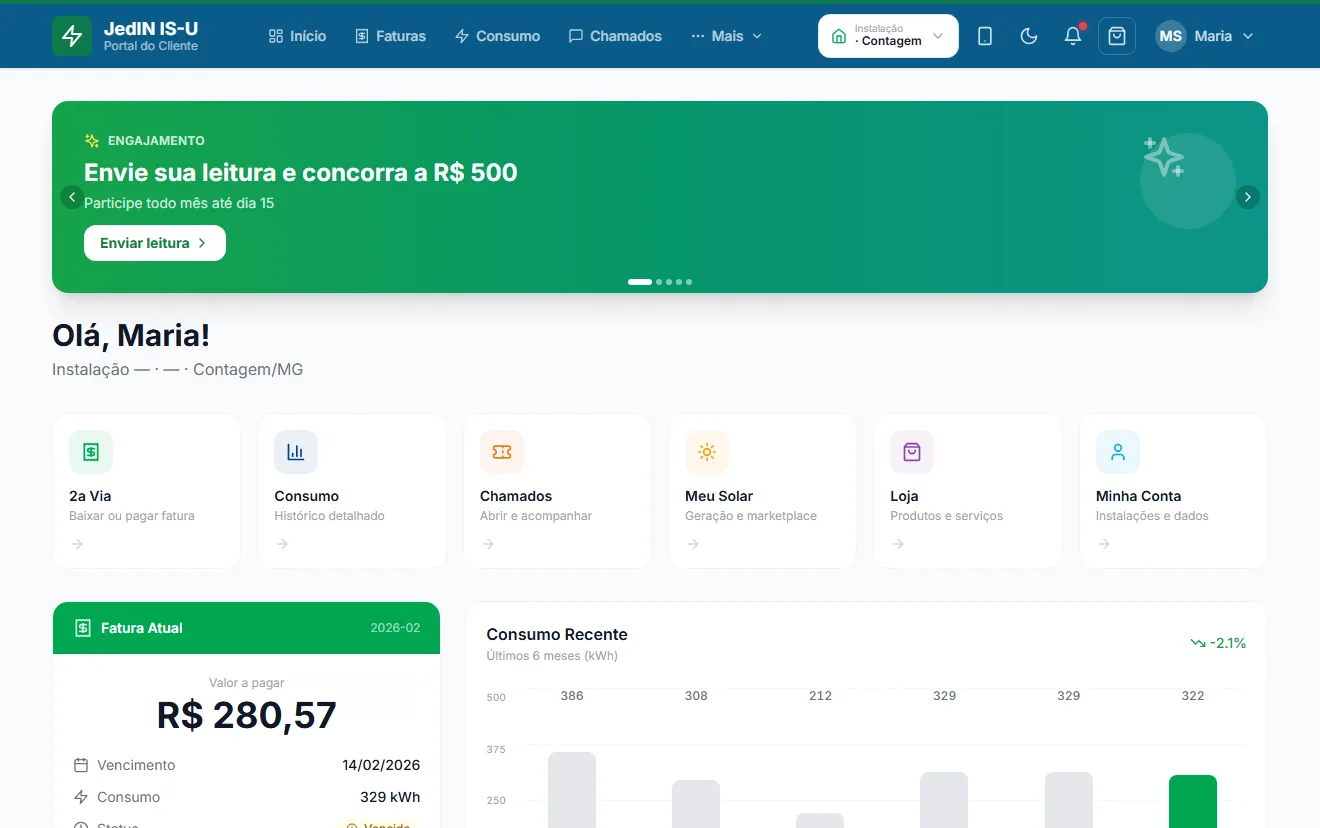Open the Instalação Contagem selector
This screenshot has height=828, width=1320.
click(888, 36)
